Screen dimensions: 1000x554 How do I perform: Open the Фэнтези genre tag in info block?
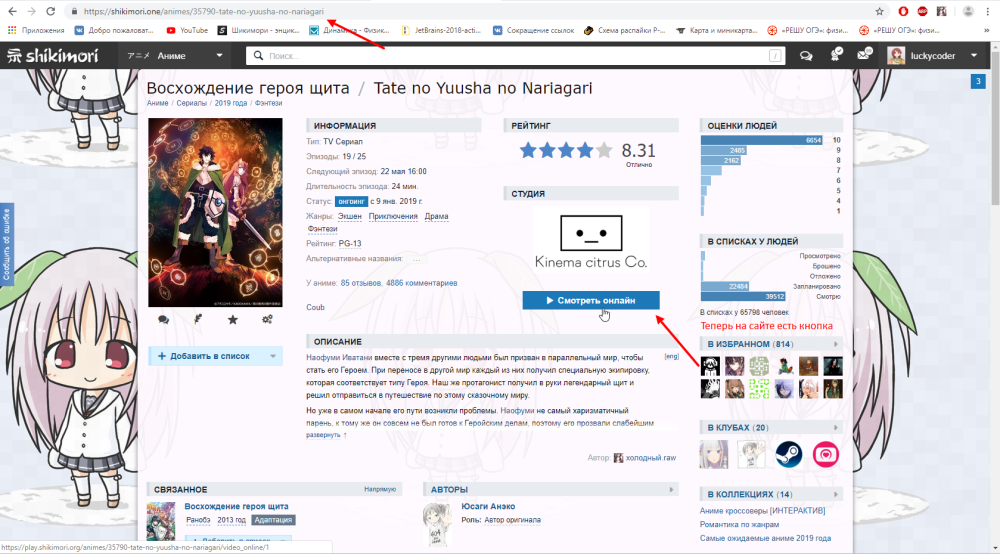point(322,229)
